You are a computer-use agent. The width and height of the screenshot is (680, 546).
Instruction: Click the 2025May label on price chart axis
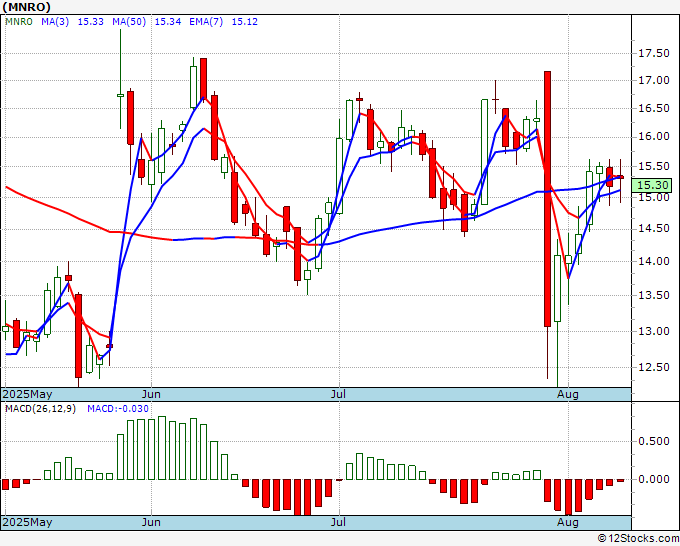coord(27,394)
